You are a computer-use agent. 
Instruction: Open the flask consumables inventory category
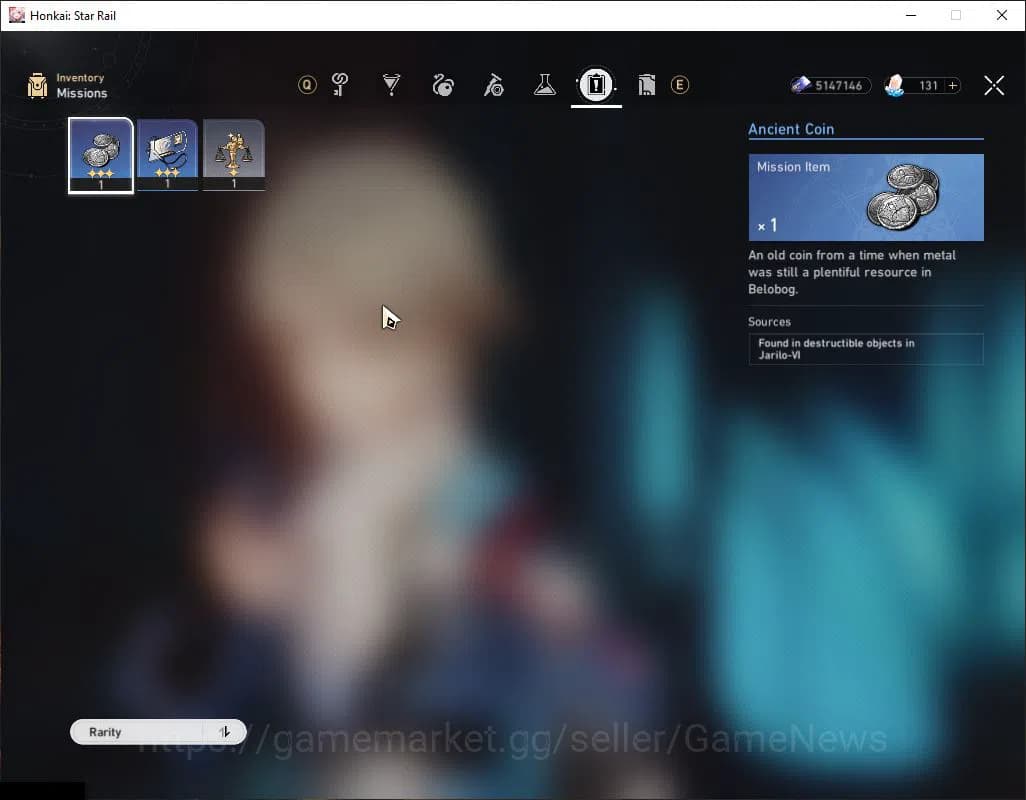click(544, 85)
